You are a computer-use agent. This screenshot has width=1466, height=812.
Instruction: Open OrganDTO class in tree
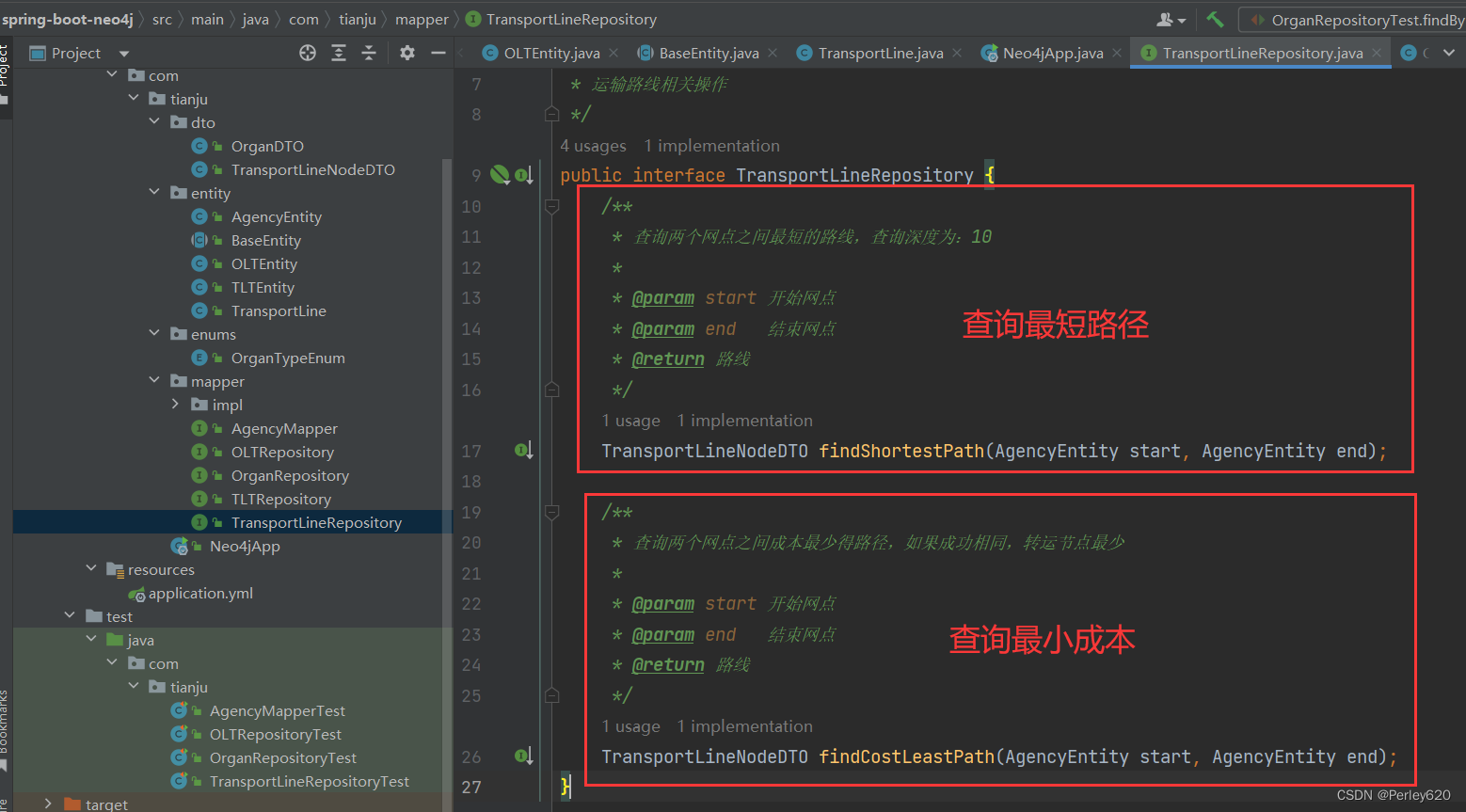tap(267, 146)
